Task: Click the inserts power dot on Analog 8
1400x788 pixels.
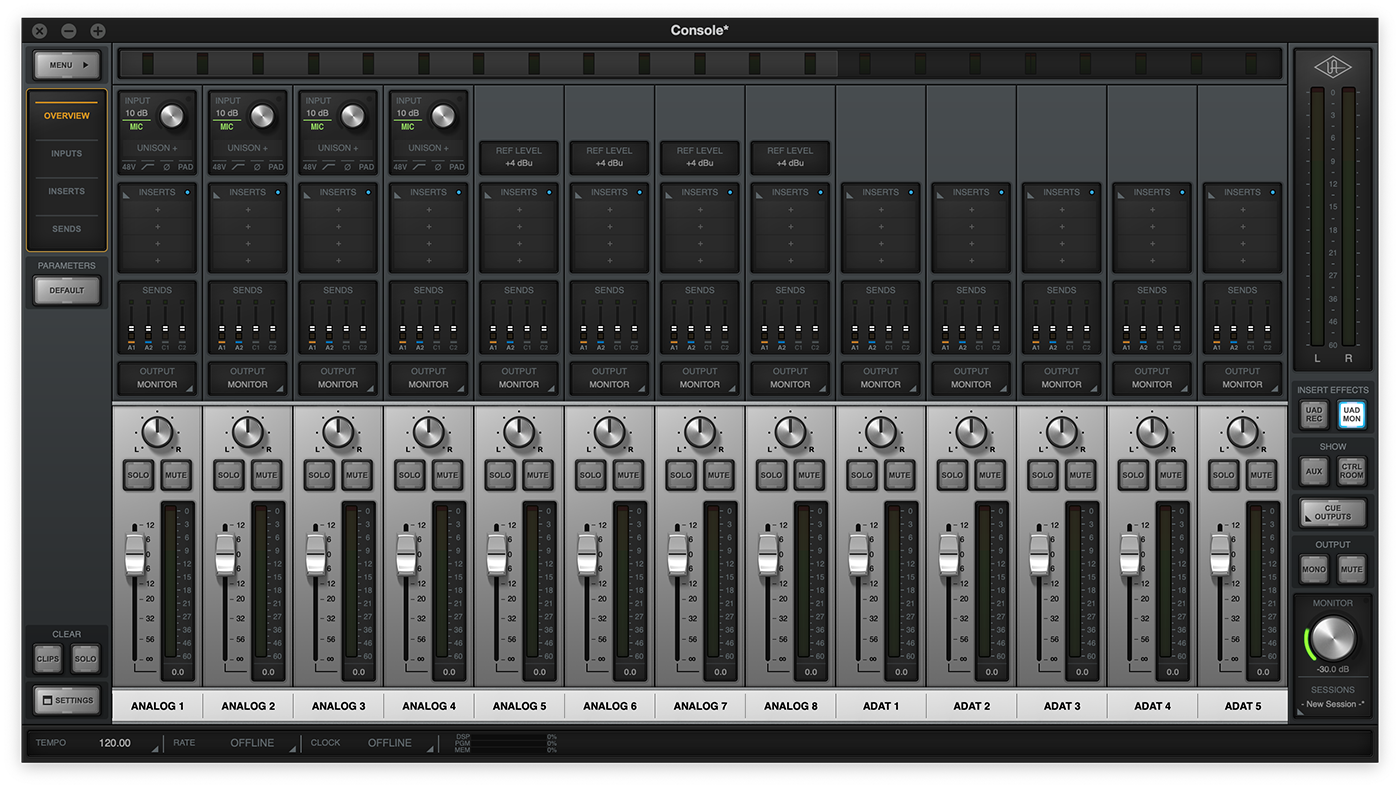Action: 820,192
